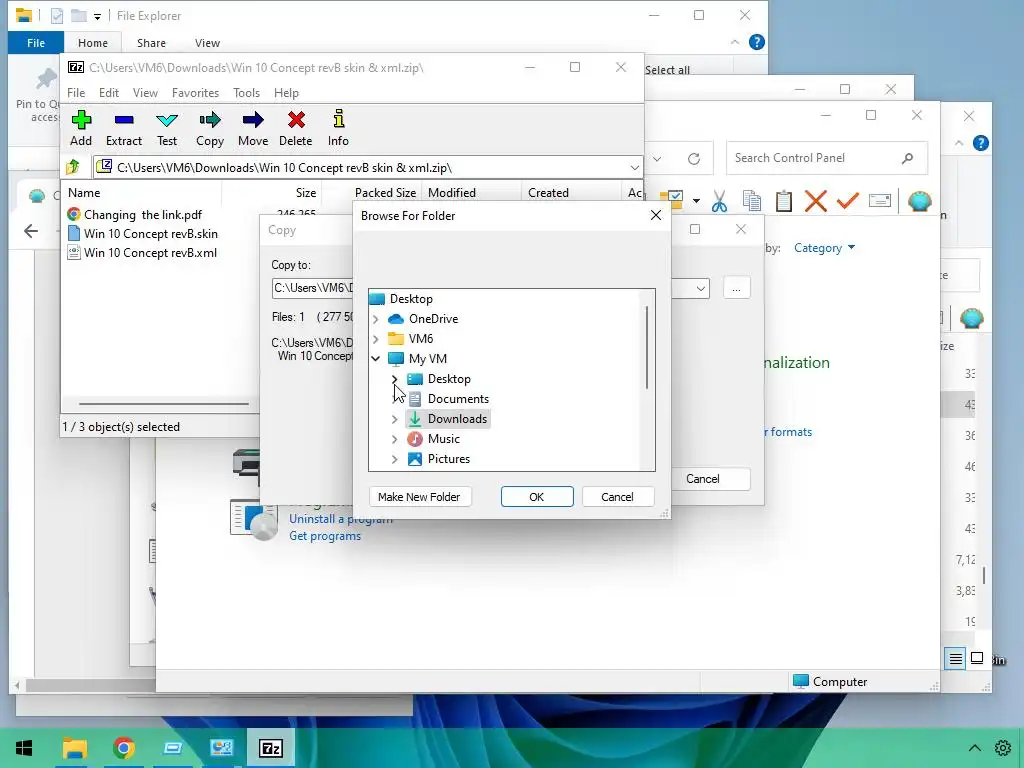Click the 7-Zip Test toolbar icon
This screenshot has width=1024, height=768.
(167, 120)
